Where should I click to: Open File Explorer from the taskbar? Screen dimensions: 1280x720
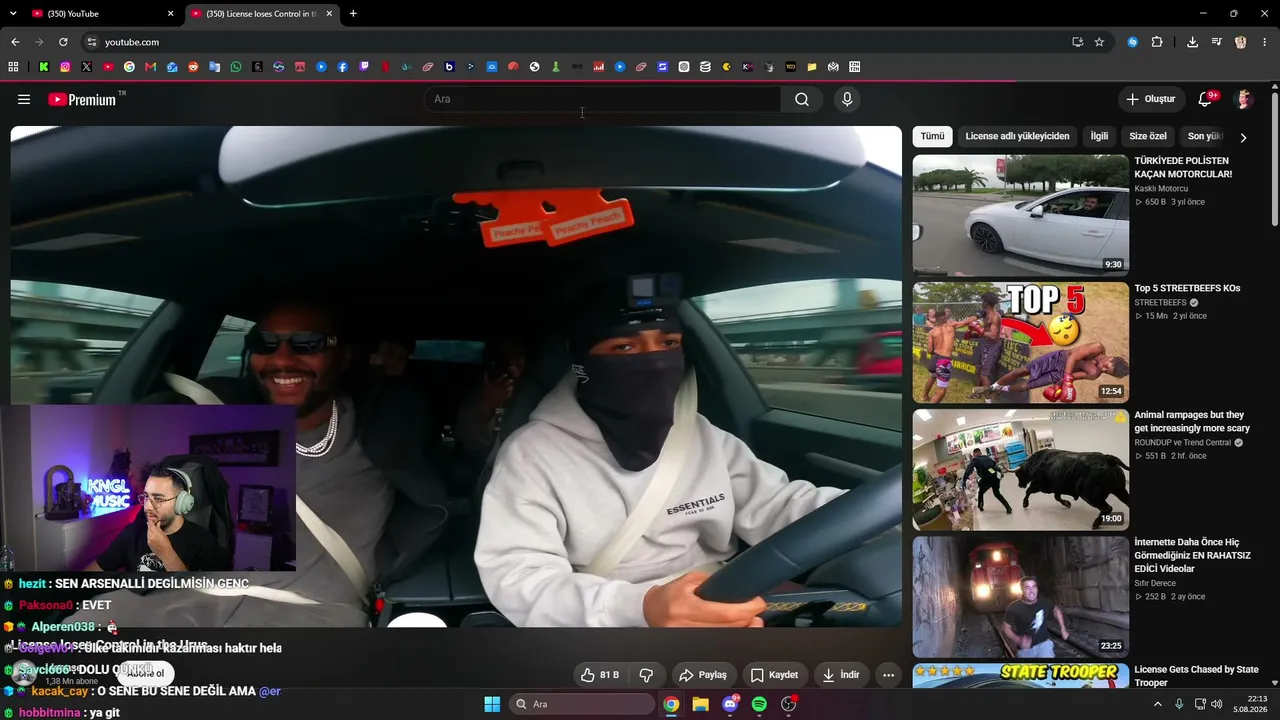click(701, 704)
